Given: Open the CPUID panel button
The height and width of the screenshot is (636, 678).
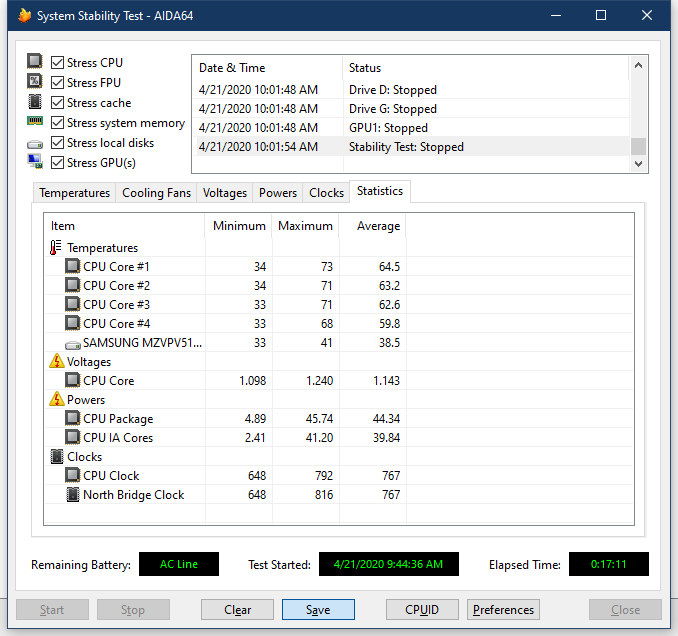Looking at the screenshot, I should click(422, 610).
